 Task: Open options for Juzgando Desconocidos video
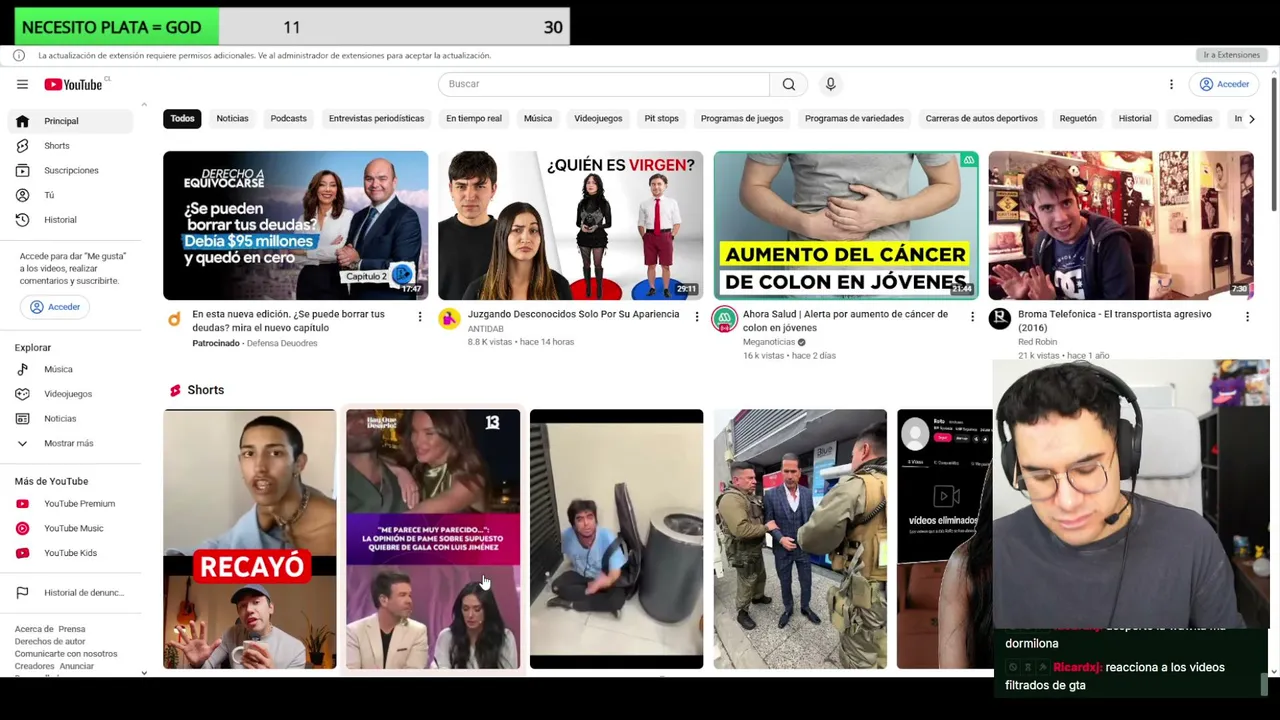tap(697, 317)
